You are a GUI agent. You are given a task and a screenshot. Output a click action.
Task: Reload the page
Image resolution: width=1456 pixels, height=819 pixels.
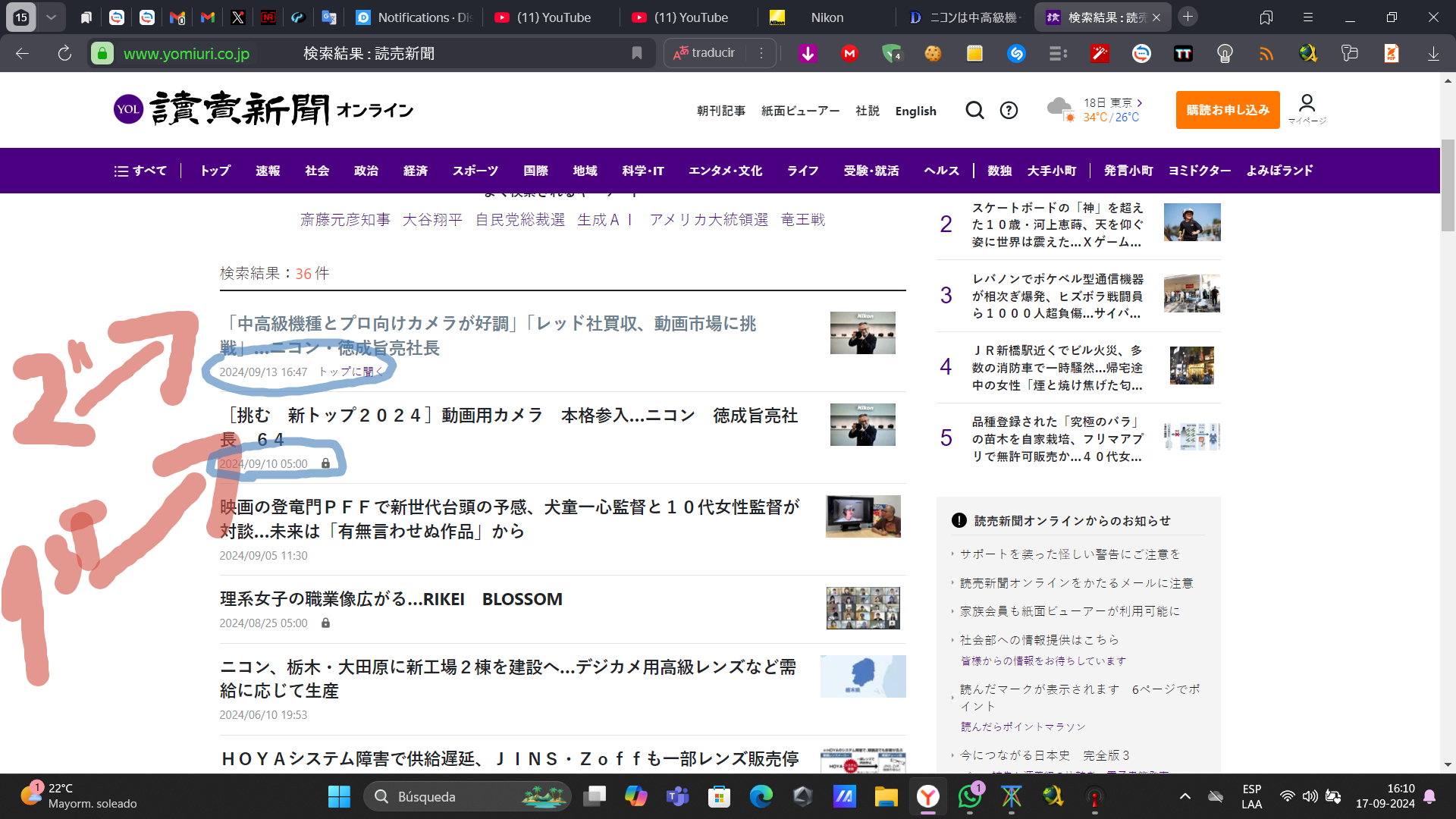pyautogui.click(x=64, y=53)
